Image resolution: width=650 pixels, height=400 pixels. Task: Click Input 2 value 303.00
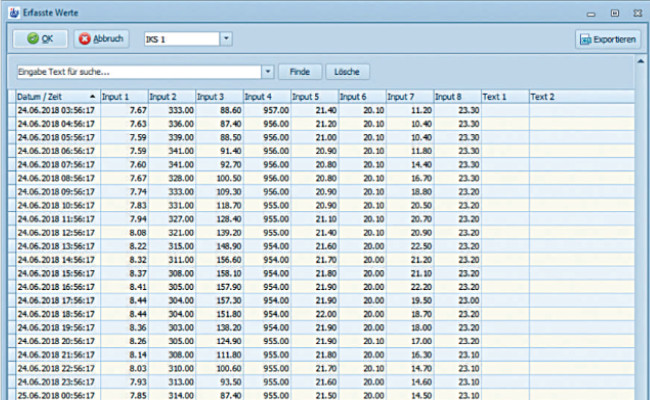(x=181, y=327)
